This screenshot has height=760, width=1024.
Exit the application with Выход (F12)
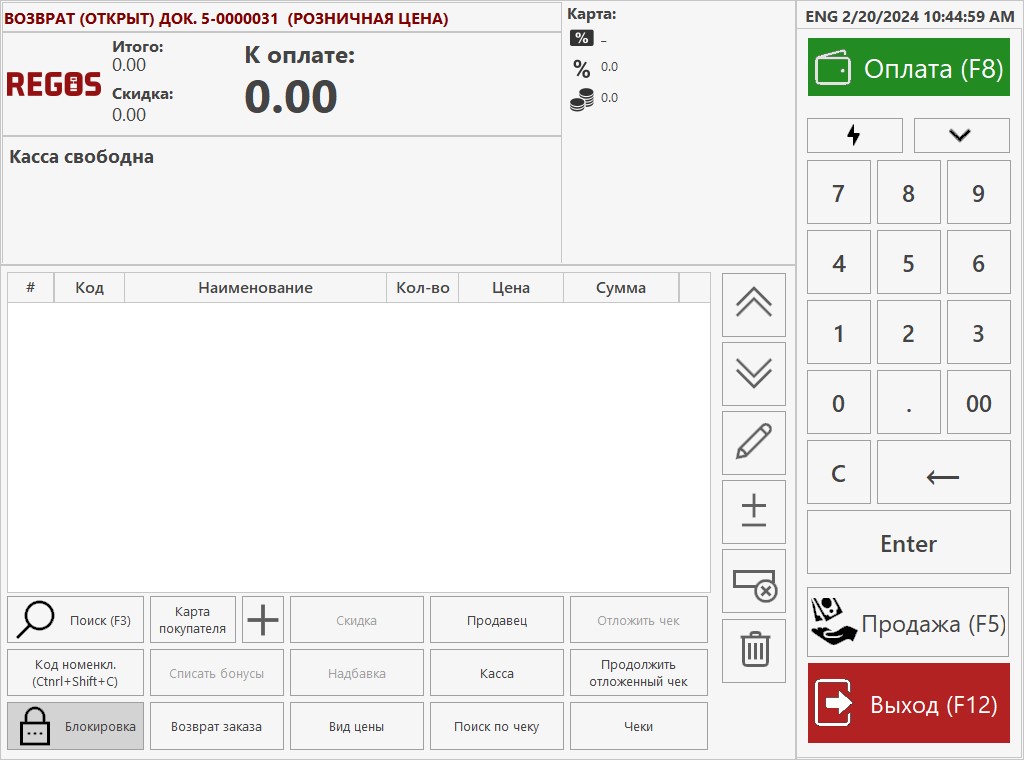point(908,704)
